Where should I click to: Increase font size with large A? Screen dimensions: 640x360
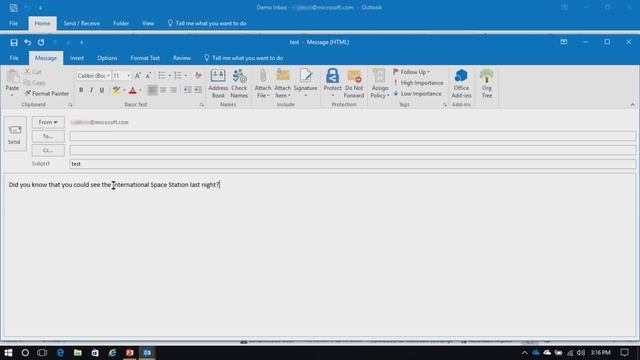point(138,76)
